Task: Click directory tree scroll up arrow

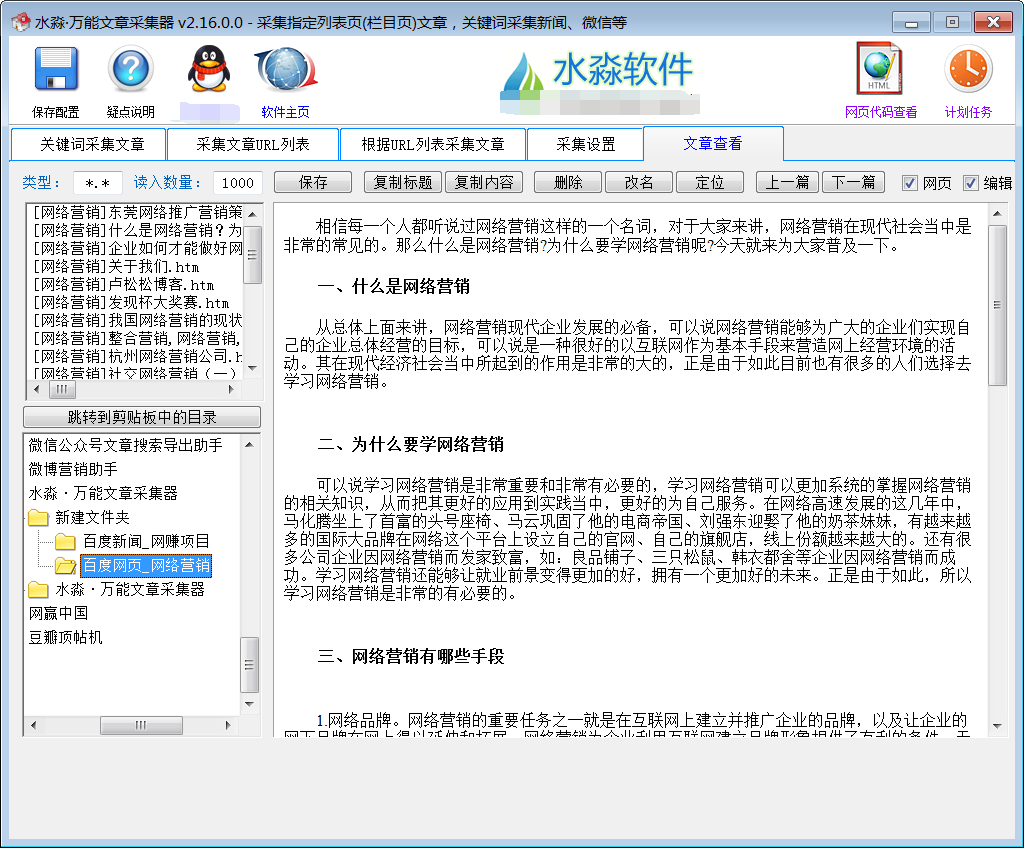Action: pos(249,444)
